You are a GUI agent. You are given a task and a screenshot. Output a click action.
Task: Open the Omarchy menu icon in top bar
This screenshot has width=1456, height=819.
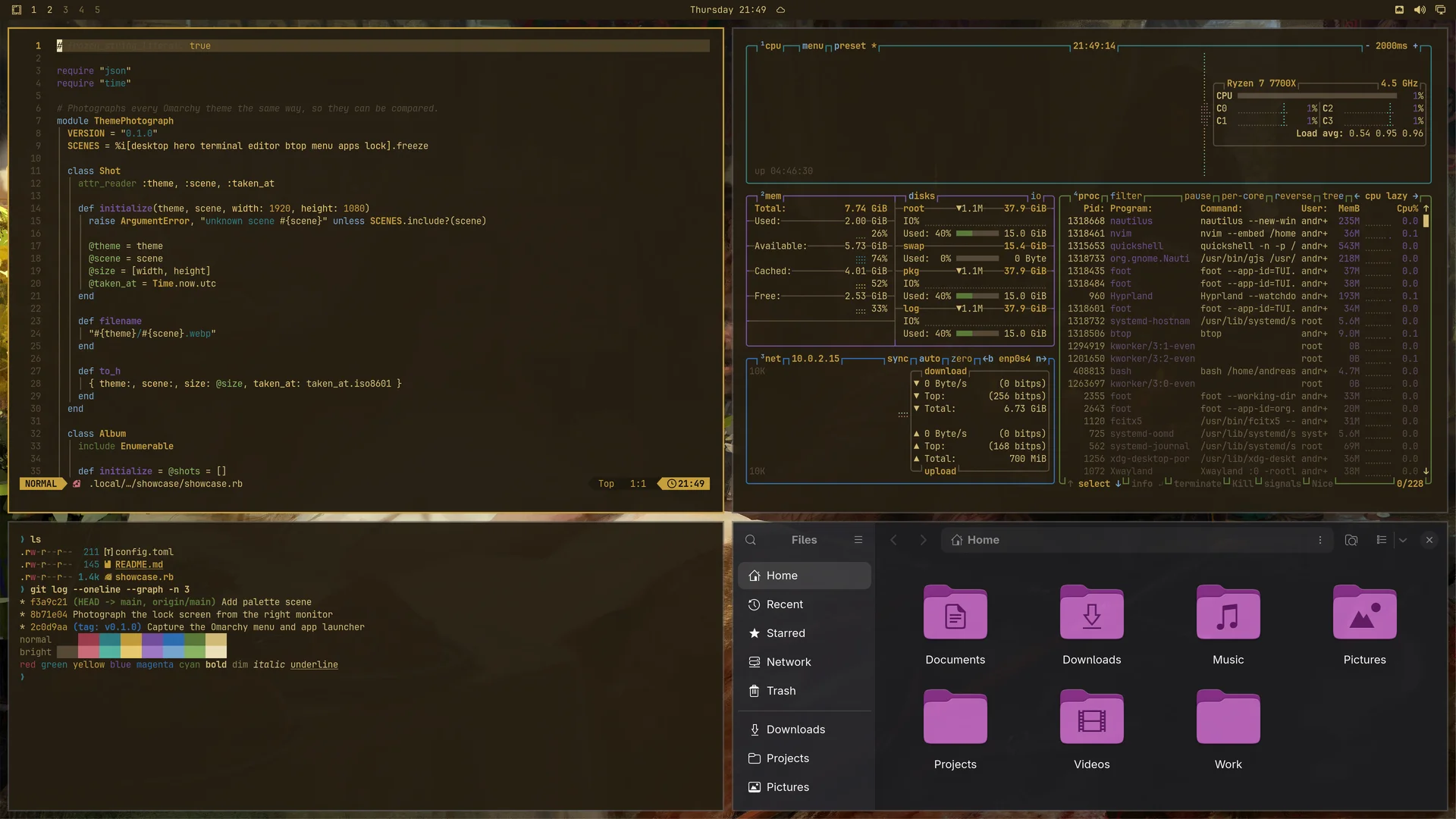17,10
